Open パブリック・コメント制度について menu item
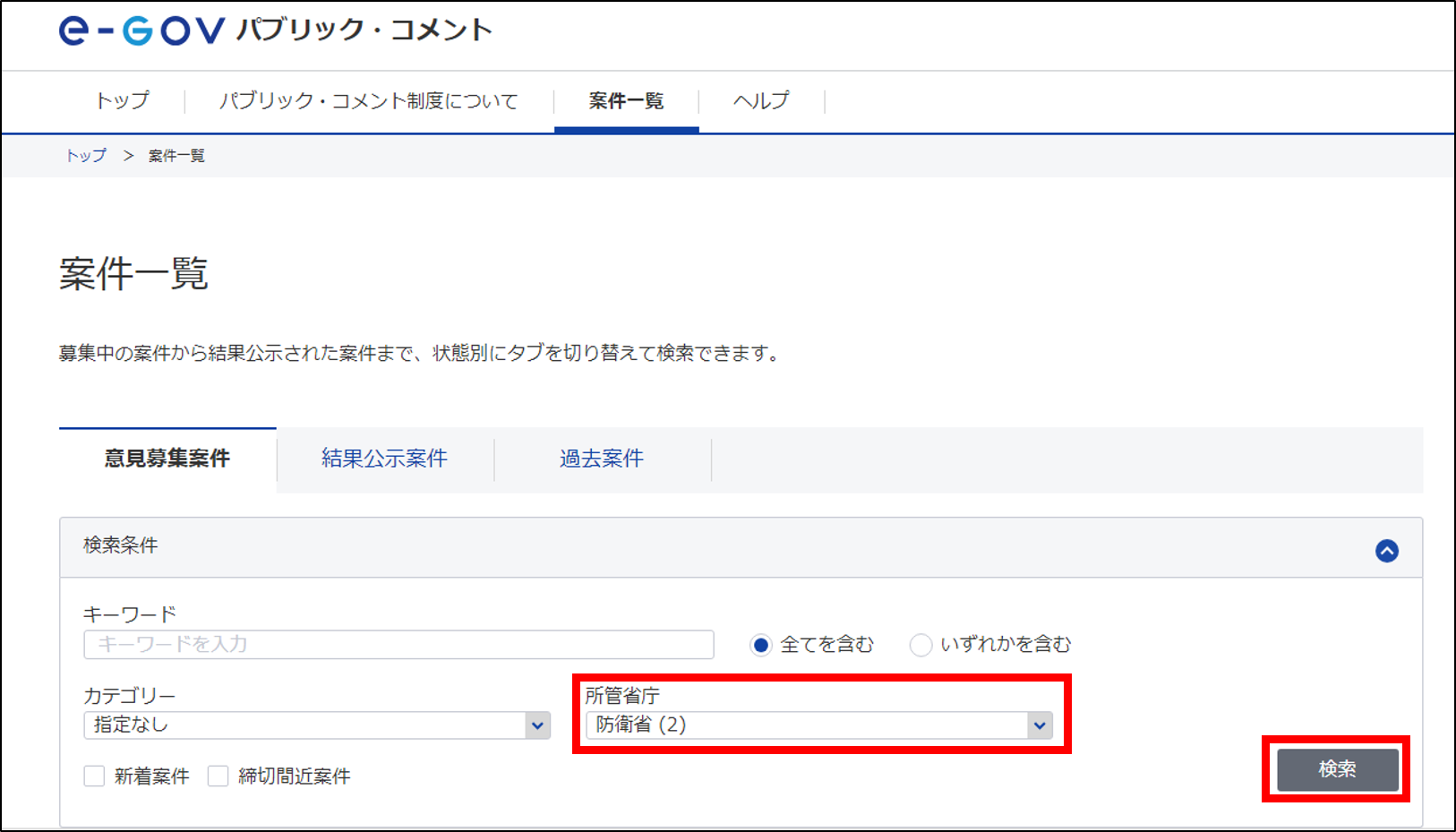The width and height of the screenshot is (1456, 832). click(x=369, y=100)
